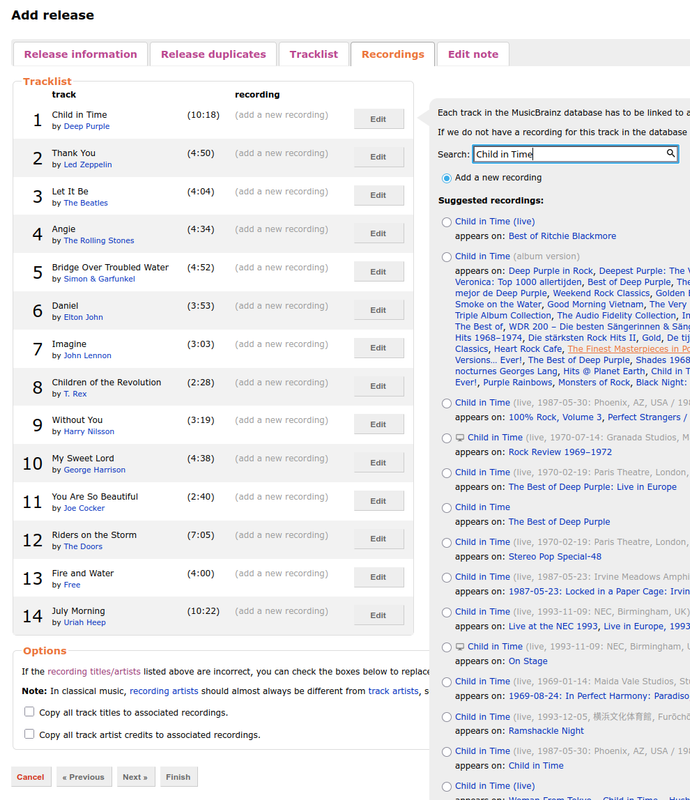Select the Recordings tab

tap(393, 54)
